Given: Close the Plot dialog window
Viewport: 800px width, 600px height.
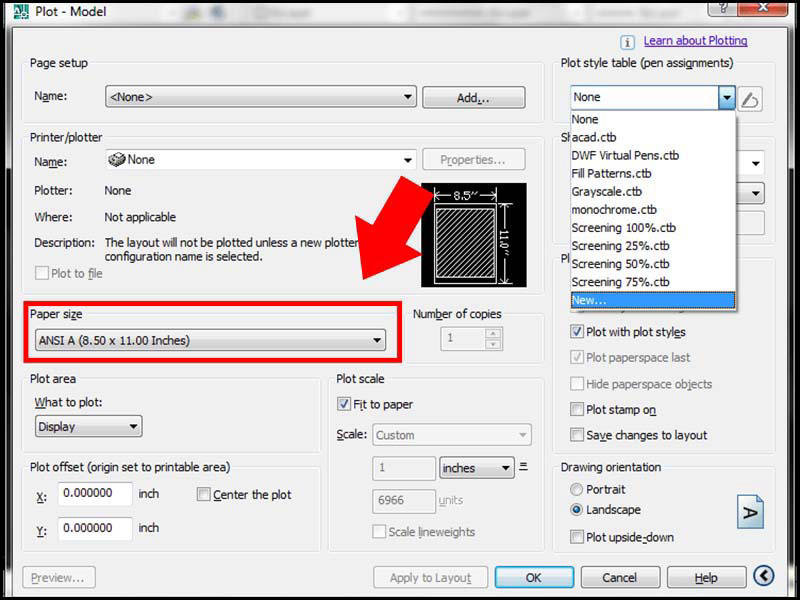Looking at the screenshot, I should 763,7.
